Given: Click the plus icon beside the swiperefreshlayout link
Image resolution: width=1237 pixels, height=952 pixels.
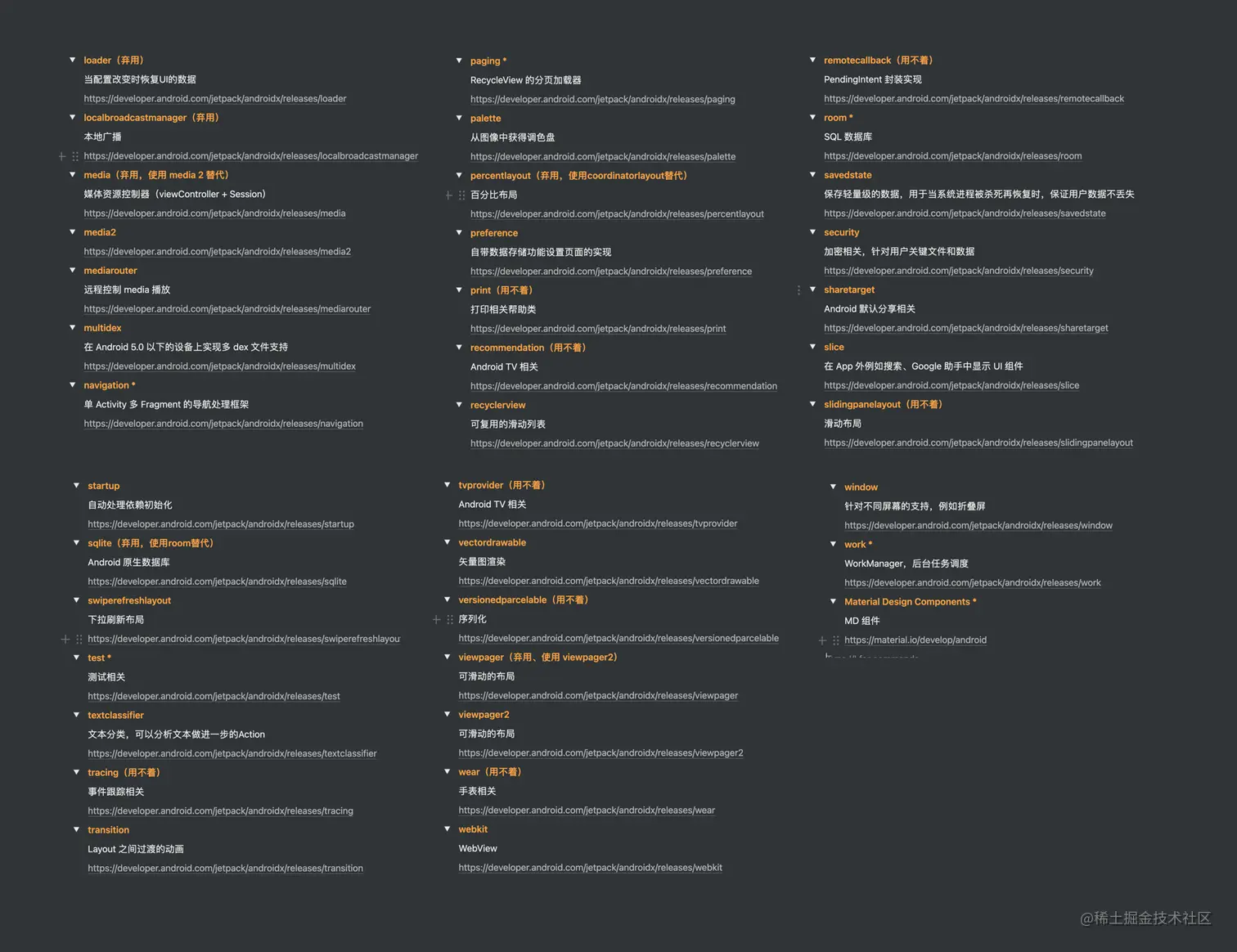Looking at the screenshot, I should click(65, 640).
